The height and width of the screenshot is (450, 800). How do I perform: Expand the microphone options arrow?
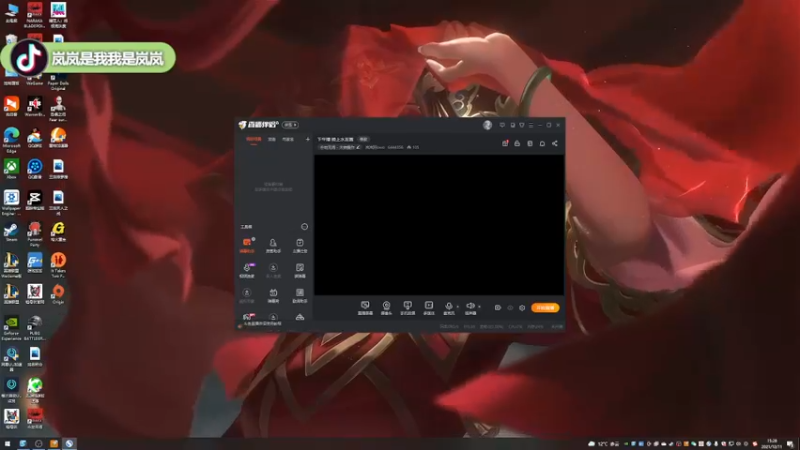pos(458,307)
